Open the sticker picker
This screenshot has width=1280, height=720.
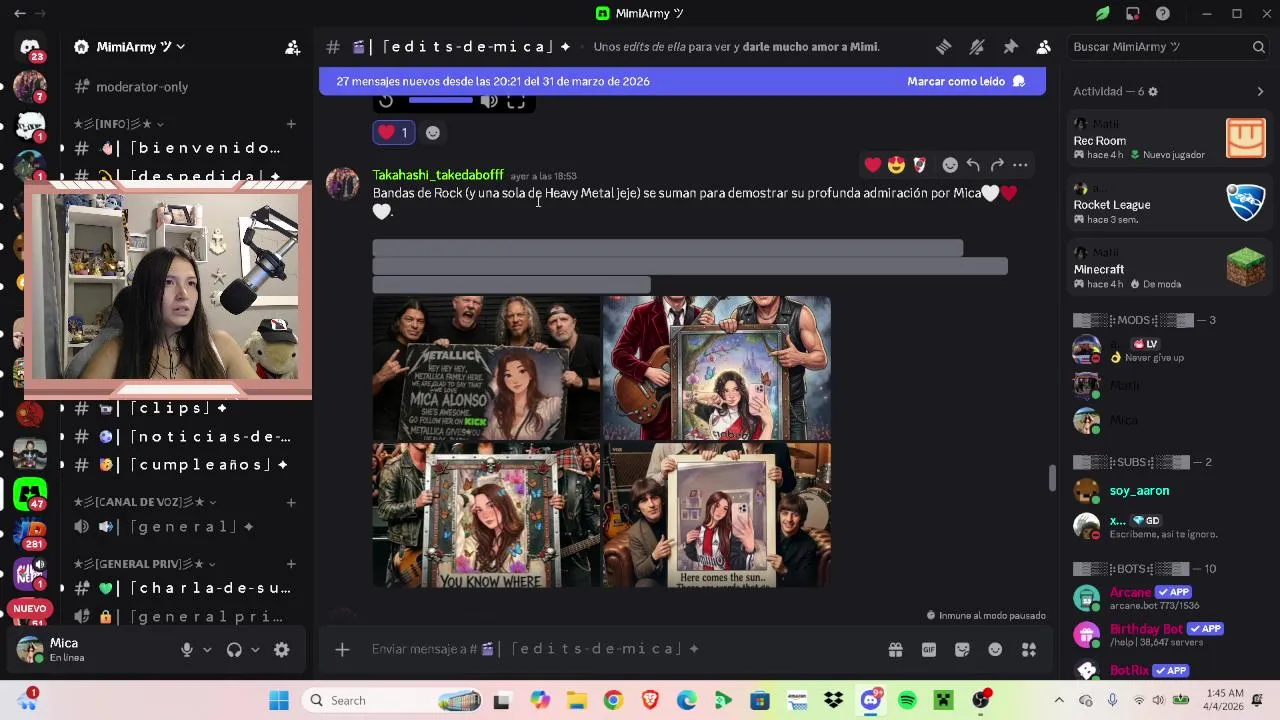pyautogui.click(x=962, y=650)
